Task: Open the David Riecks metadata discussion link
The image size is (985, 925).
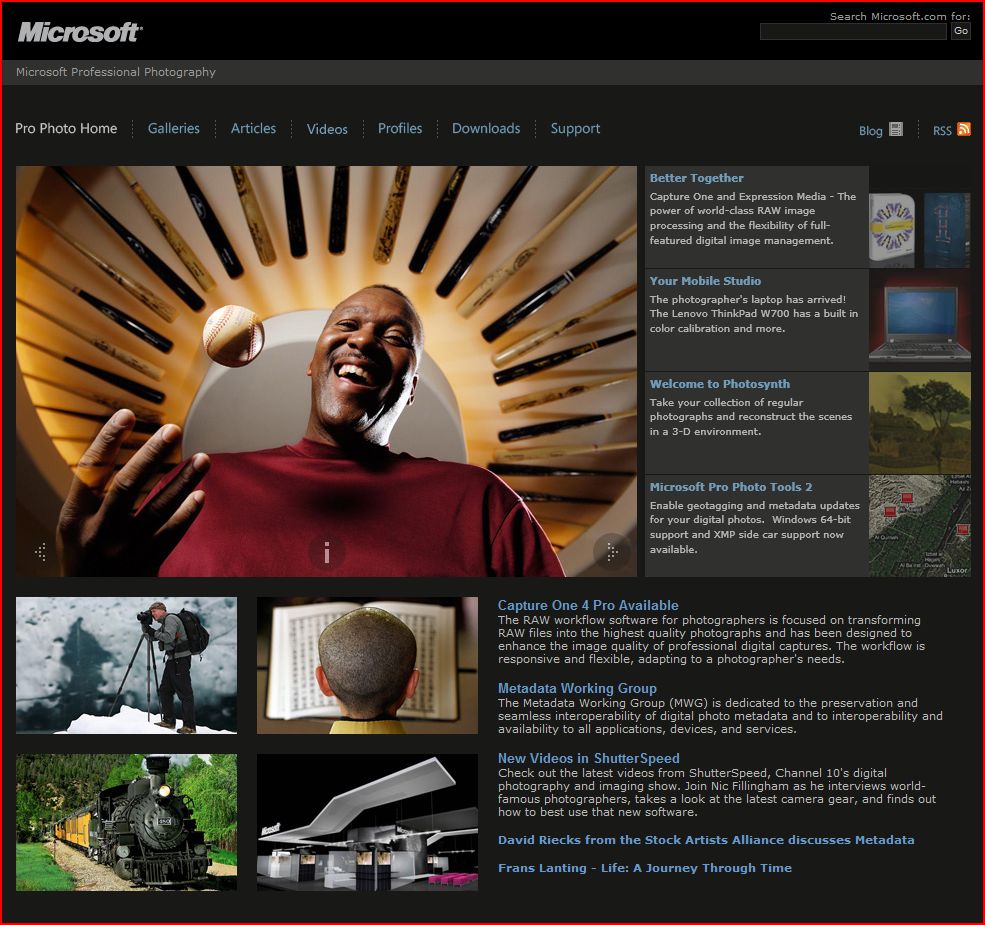Action: (706, 840)
